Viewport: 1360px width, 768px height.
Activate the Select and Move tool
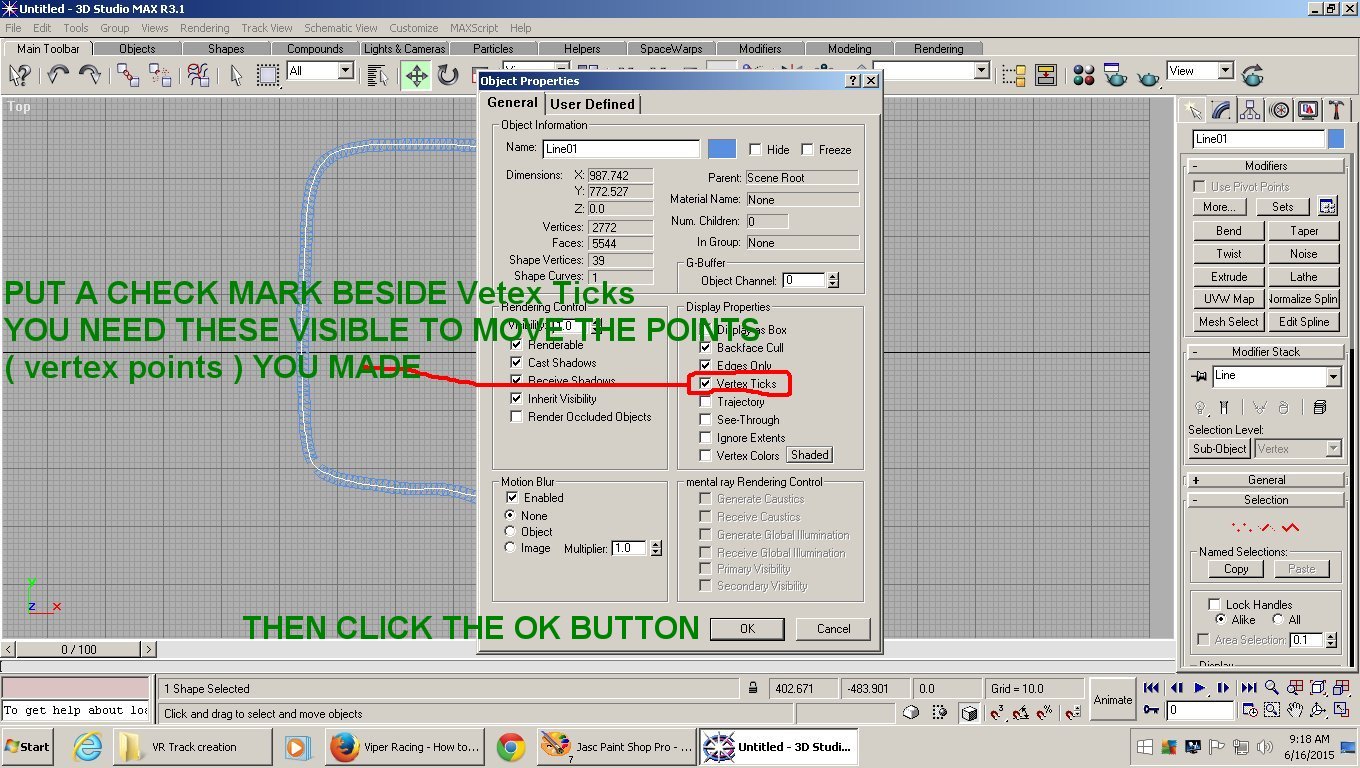click(x=416, y=75)
